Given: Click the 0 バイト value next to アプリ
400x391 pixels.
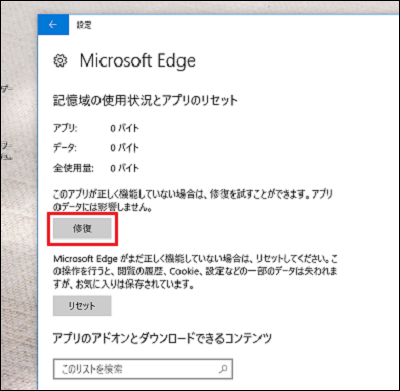Looking at the screenshot, I should click(x=124, y=128).
